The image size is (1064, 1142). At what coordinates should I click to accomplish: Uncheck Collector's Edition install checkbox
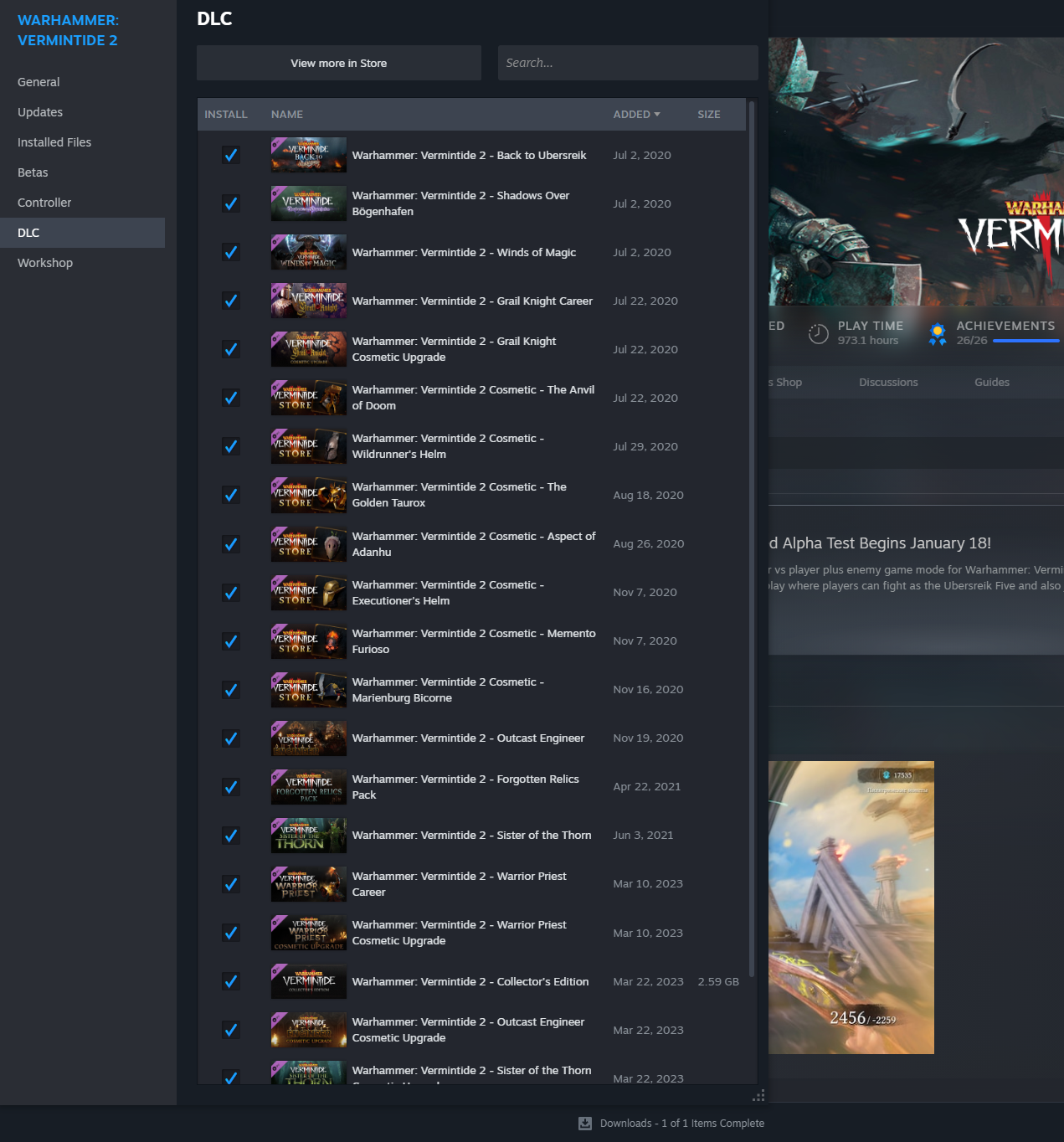[231, 981]
